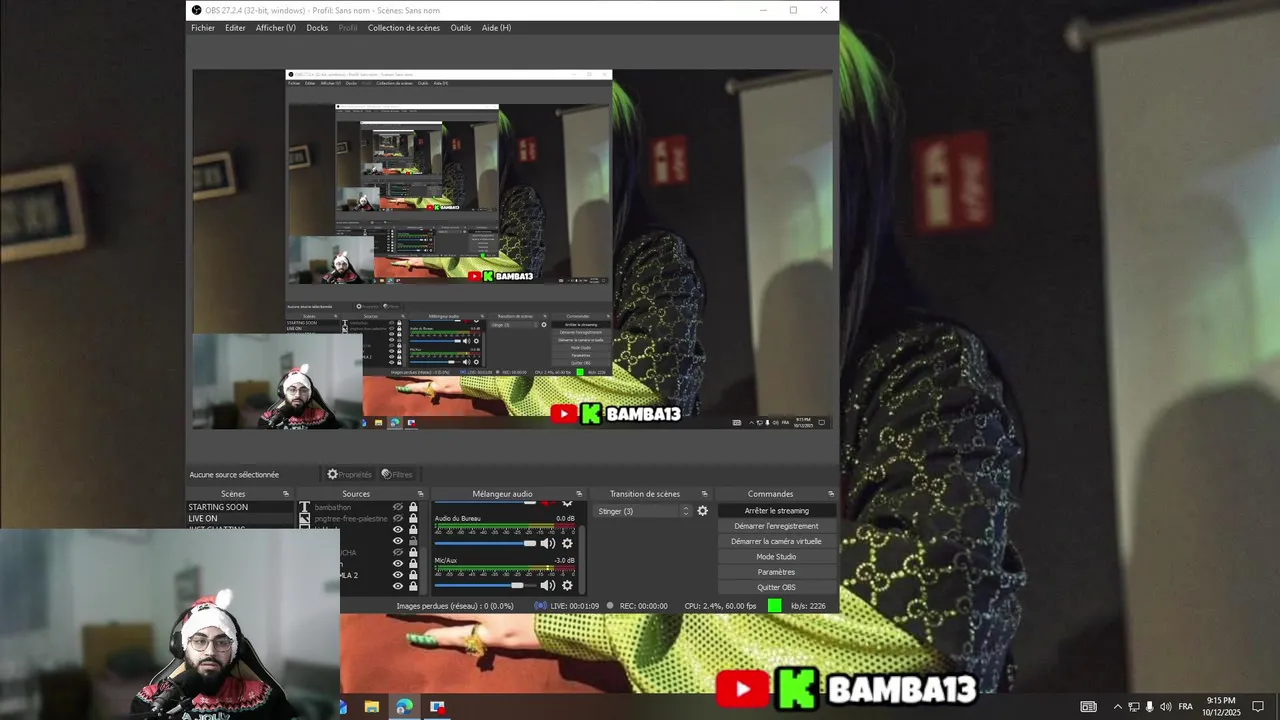The height and width of the screenshot is (720, 1280).
Task: Pop out the Scènes dock icon
Action: tap(286, 494)
